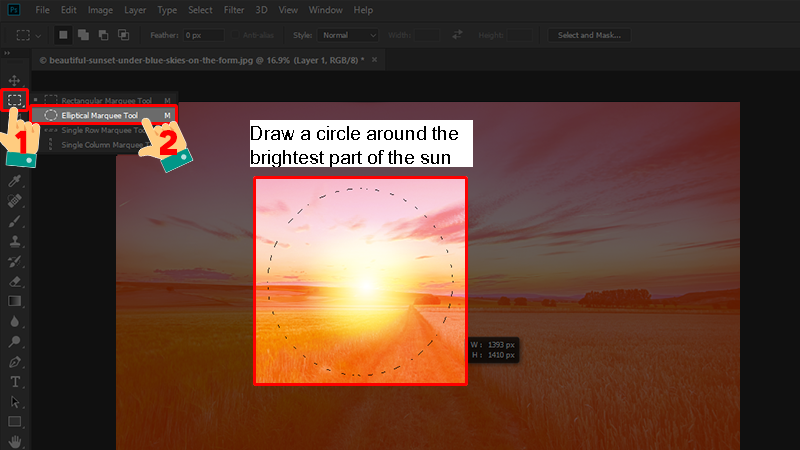800x450 pixels.
Task: Click the Height input field
Action: click(x=519, y=35)
